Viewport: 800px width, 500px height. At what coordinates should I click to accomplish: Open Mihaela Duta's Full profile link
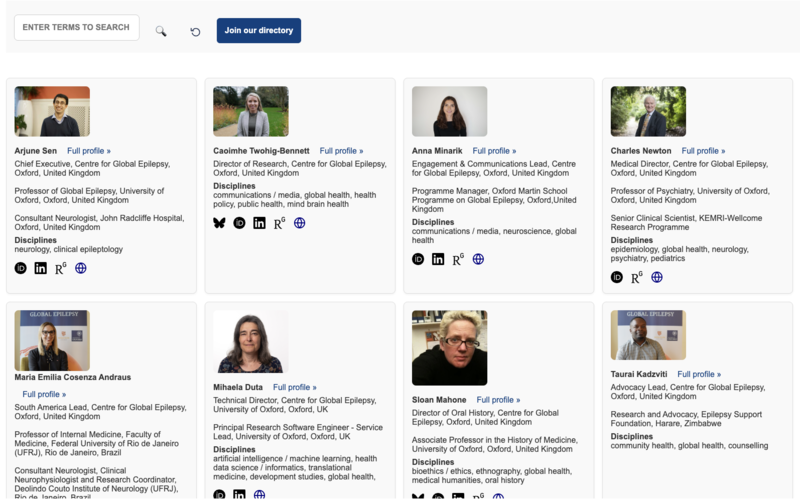pos(294,387)
